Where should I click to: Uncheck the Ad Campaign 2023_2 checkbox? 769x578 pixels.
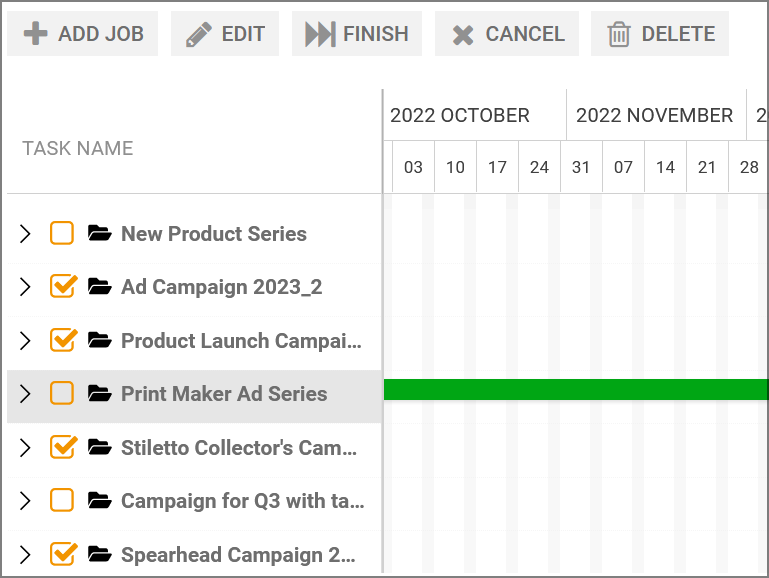pyautogui.click(x=63, y=286)
